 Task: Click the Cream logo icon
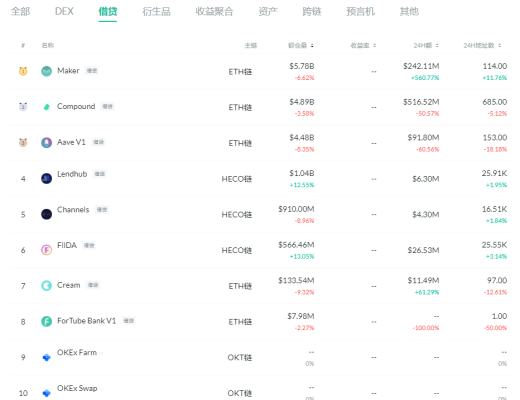[x=46, y=286]
